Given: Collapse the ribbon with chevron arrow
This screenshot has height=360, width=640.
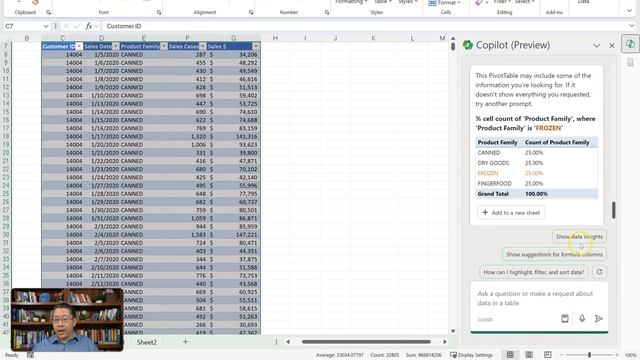Looking at the screenshot, I should pos(629,11).
